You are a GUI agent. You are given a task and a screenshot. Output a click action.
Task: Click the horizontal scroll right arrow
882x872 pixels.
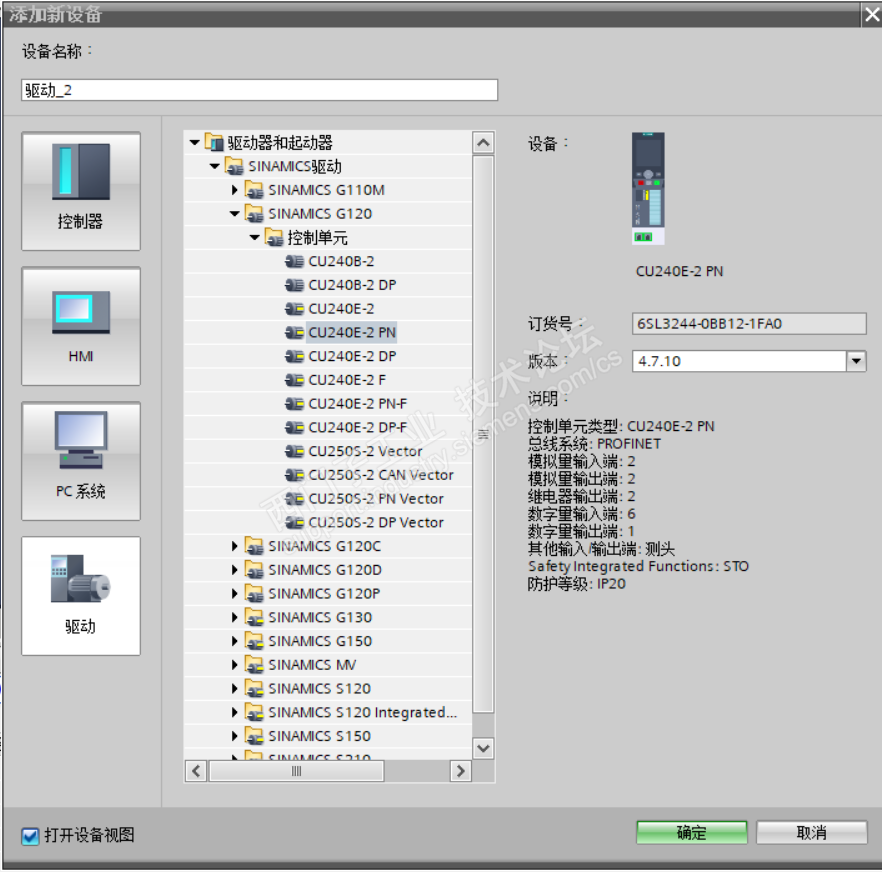coord(461,771)
